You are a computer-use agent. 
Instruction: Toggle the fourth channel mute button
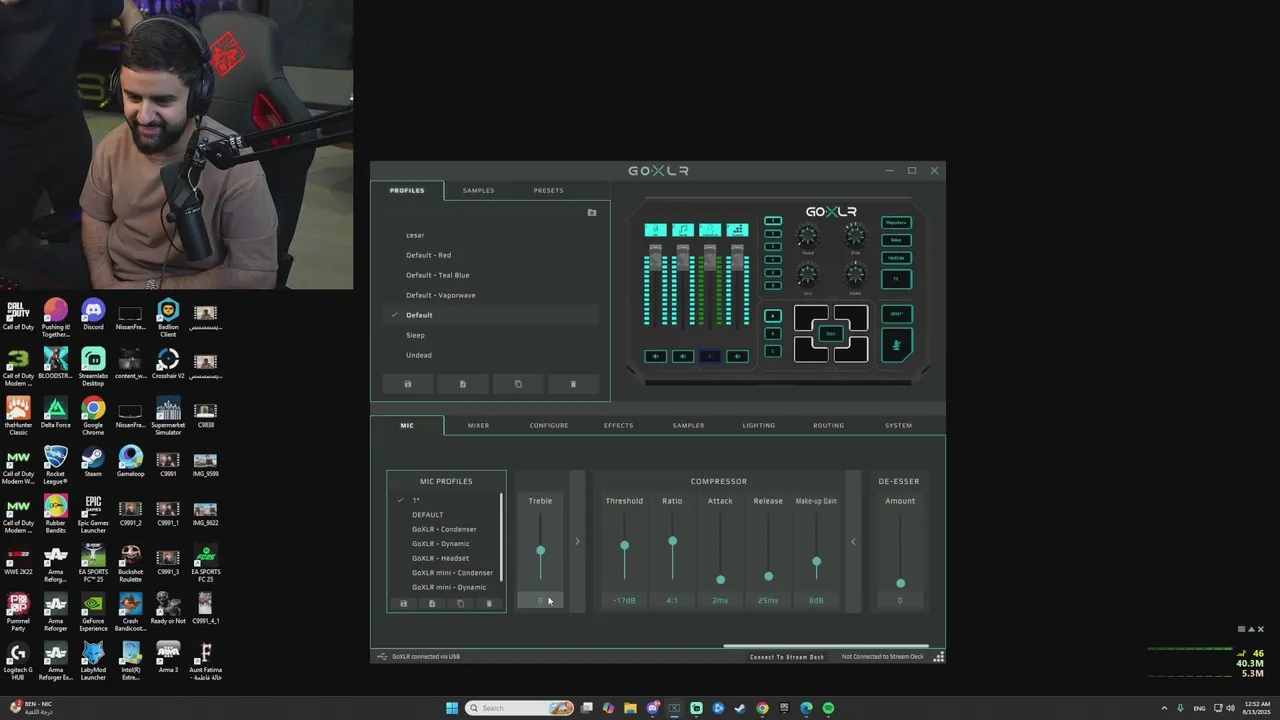[x=737, y=356]
